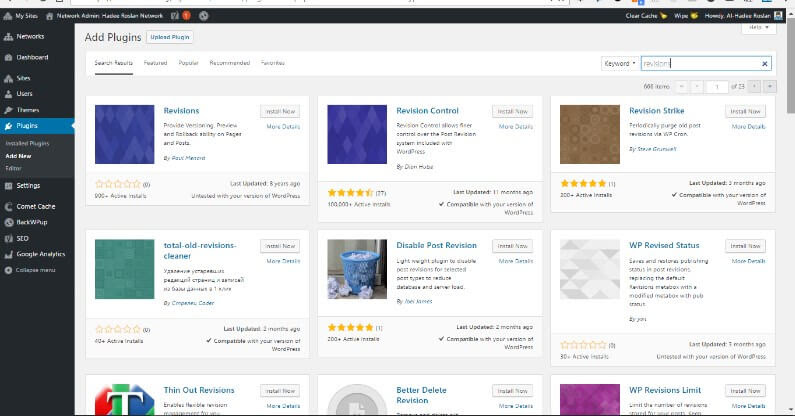Screen dimensions: 795x416
Task: Click the current page number field
Action: (717, 87)
